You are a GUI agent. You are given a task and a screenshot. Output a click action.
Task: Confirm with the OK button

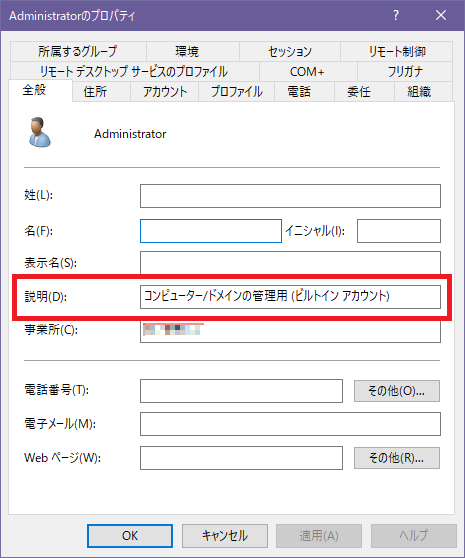click(x=130, y=536)
